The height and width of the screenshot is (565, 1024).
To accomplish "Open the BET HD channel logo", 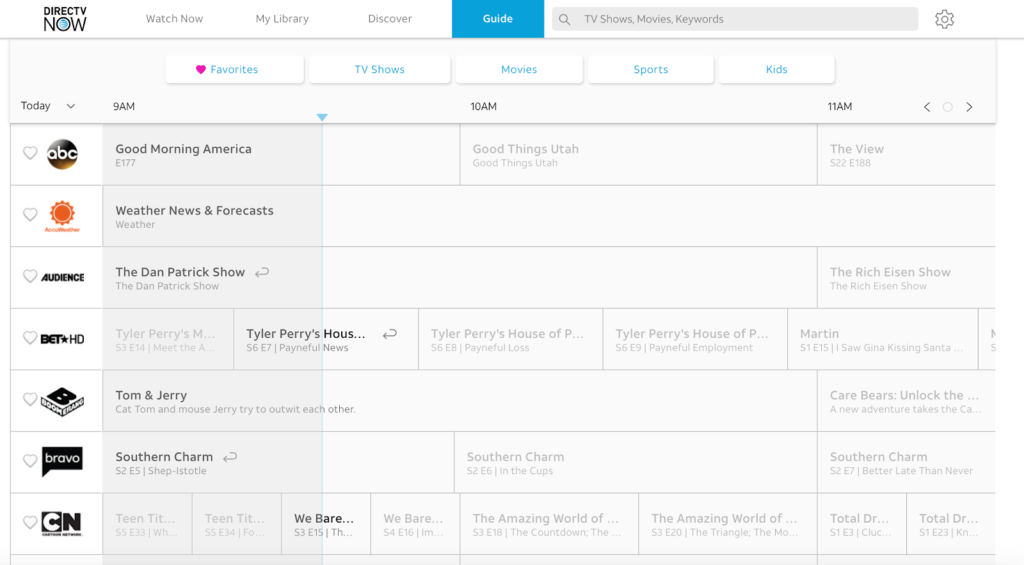I will pos(62,339).
